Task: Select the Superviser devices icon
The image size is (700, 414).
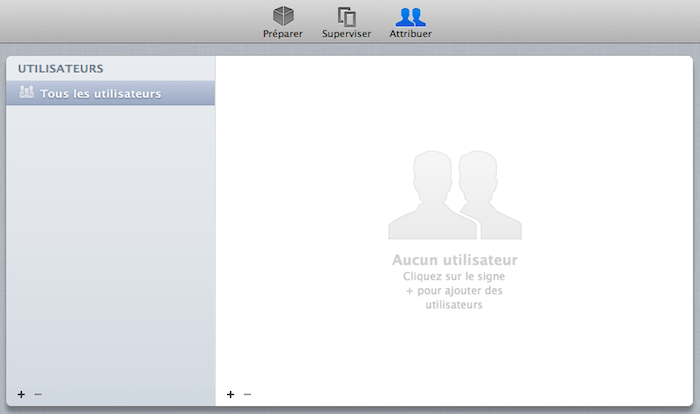Action: (347, 16)
